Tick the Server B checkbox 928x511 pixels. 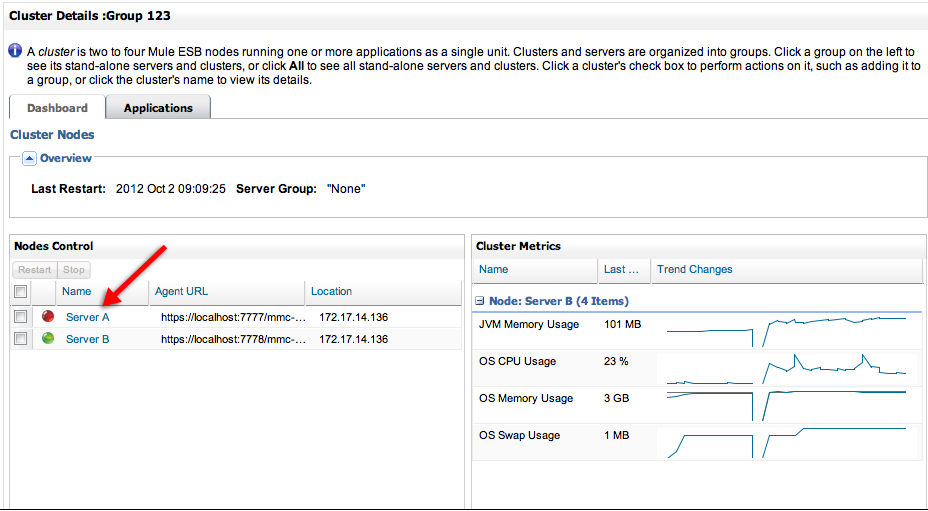pyautogui.click(x=21, y=339)
